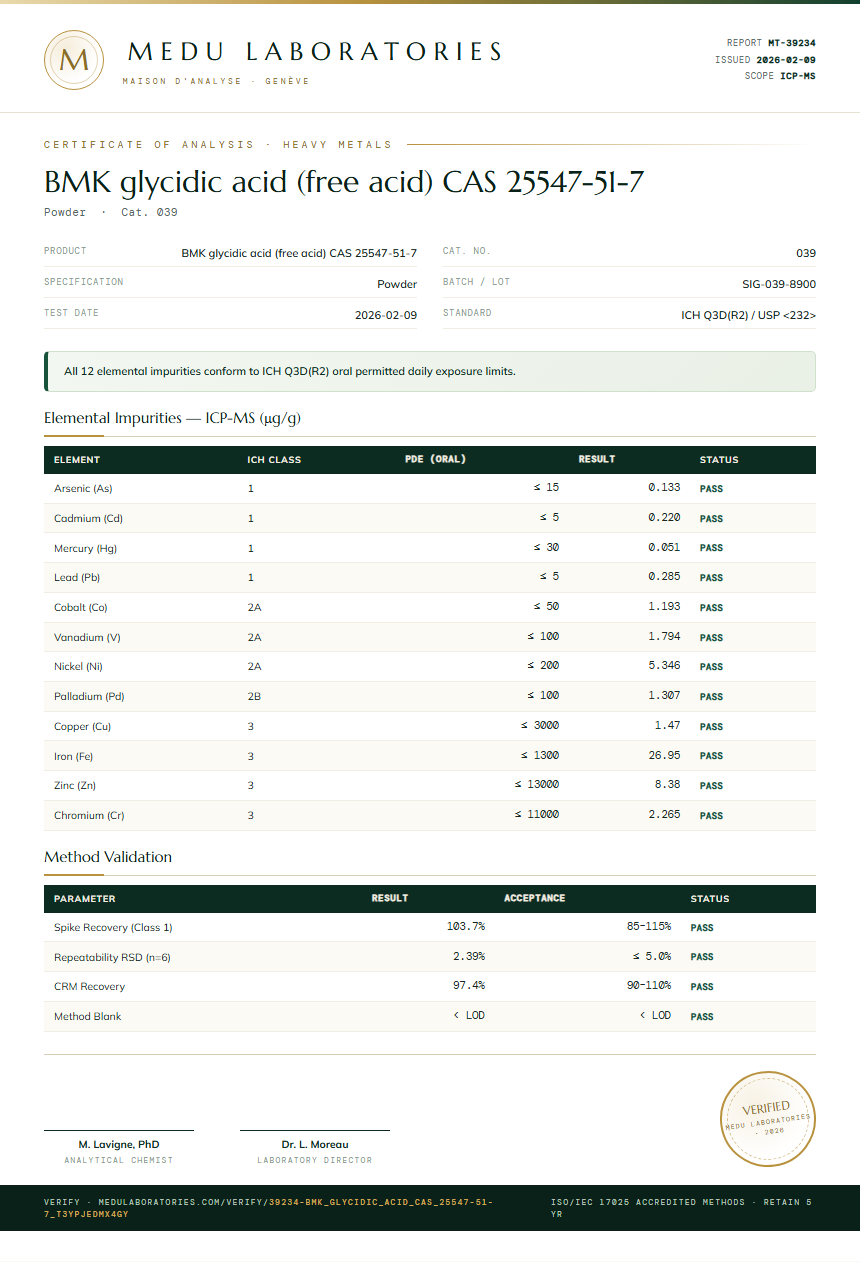Click the Specification value Powder
860x1262 pixels.
coord(397,284)
